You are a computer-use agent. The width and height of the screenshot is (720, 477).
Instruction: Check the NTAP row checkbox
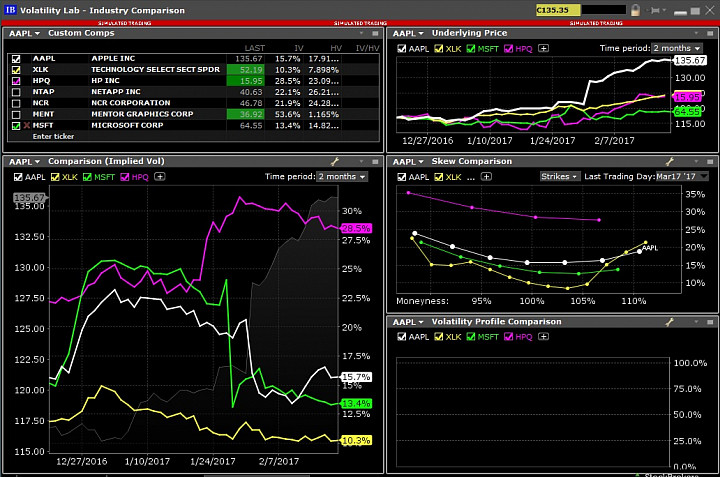tap(16, 92)
